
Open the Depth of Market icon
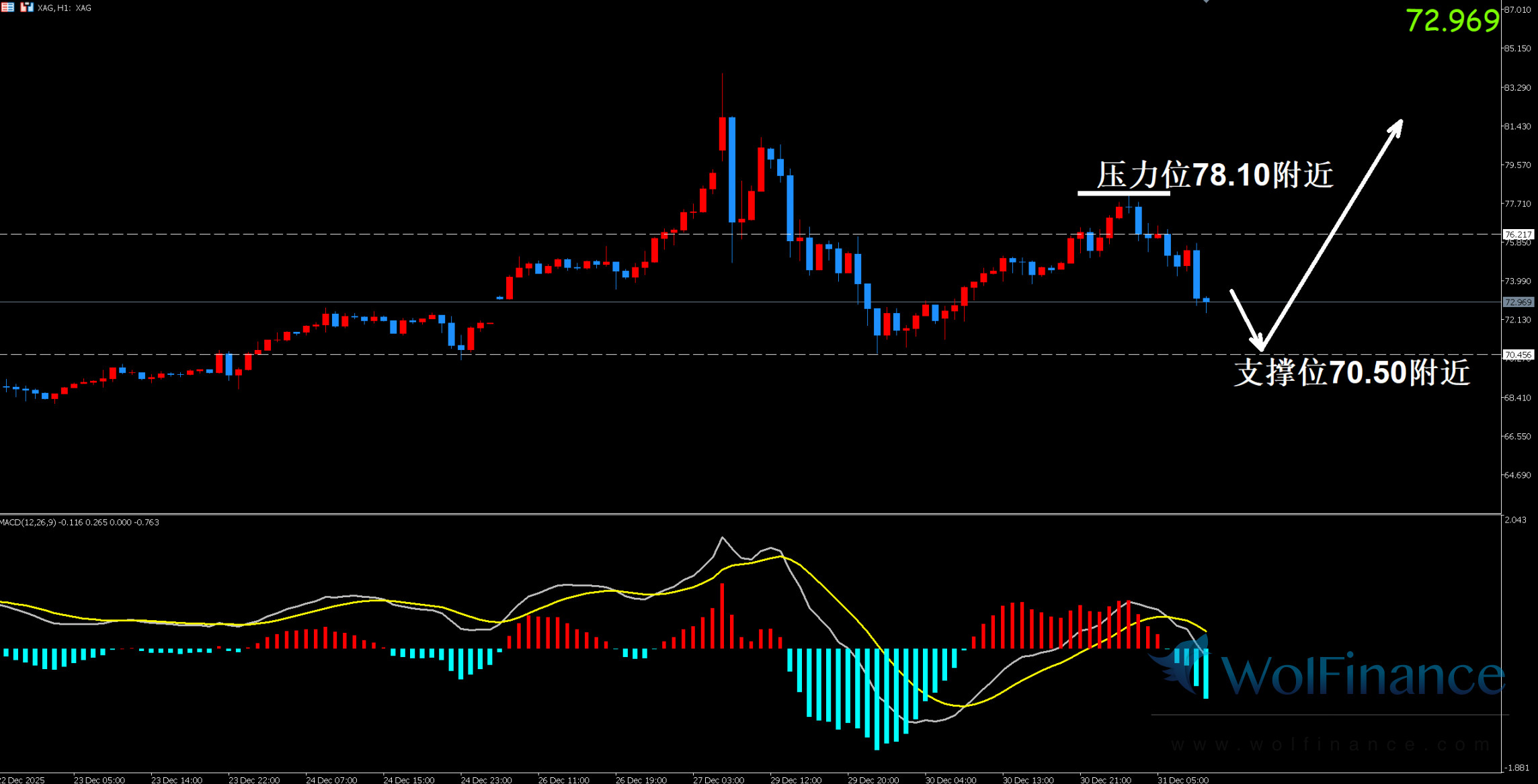[x=7, y=7]
